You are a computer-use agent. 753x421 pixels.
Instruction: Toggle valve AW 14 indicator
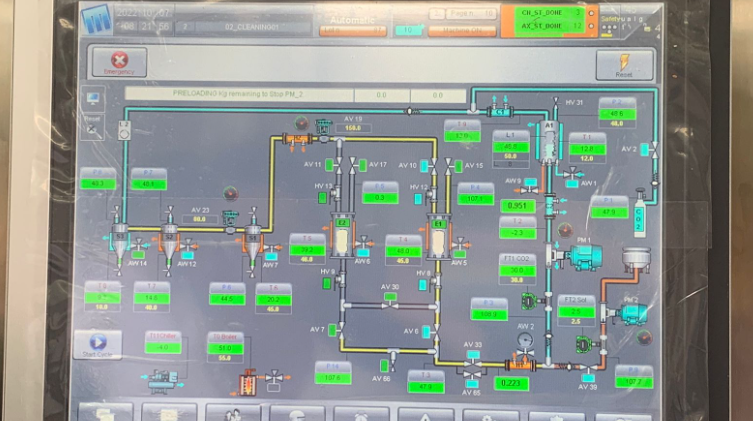click(x=138, y=254)
